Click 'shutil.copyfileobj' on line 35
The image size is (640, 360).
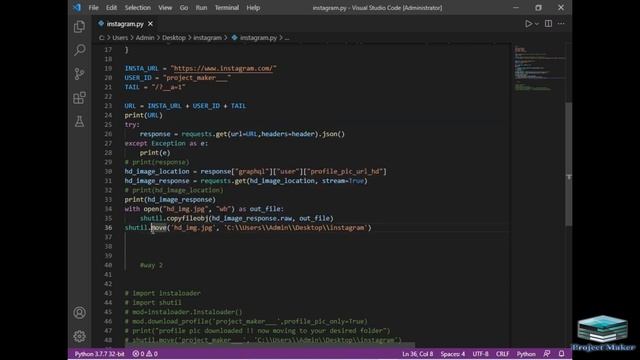[173, 218]
